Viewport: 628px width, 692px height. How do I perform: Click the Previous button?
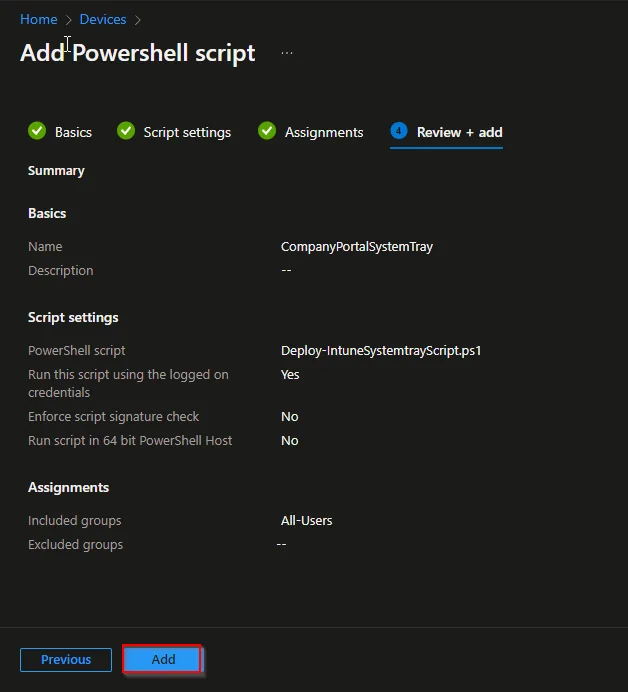pos(66,660)
